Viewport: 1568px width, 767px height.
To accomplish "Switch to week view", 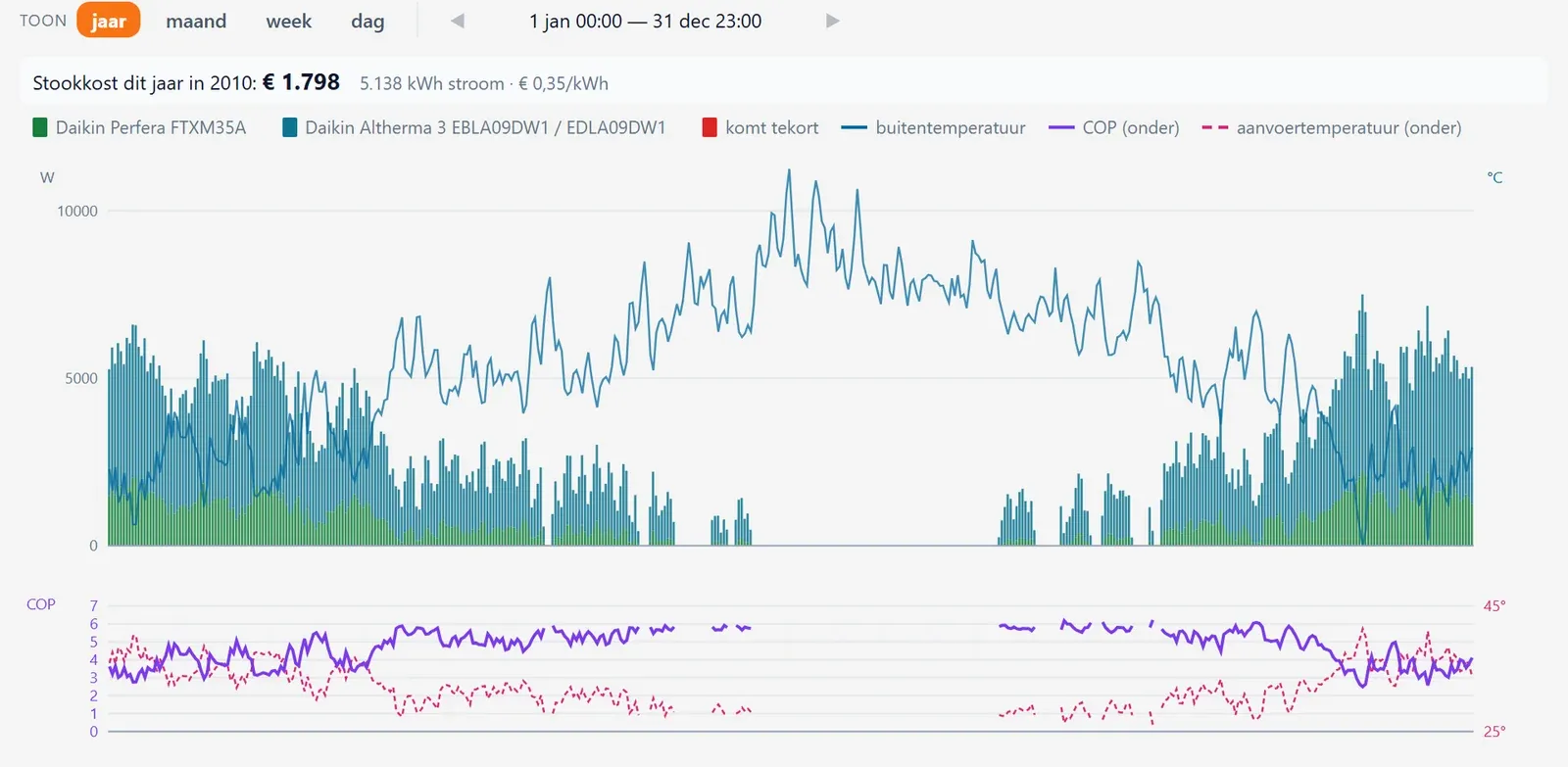I will pos(289,21).
